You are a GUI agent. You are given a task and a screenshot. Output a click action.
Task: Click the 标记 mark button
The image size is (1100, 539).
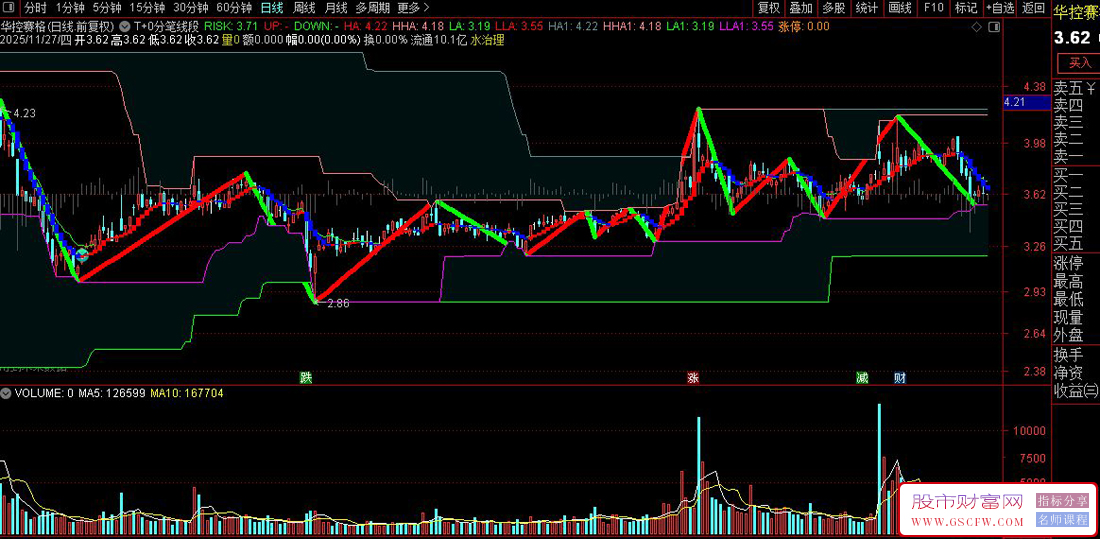[x=966, y=8]
